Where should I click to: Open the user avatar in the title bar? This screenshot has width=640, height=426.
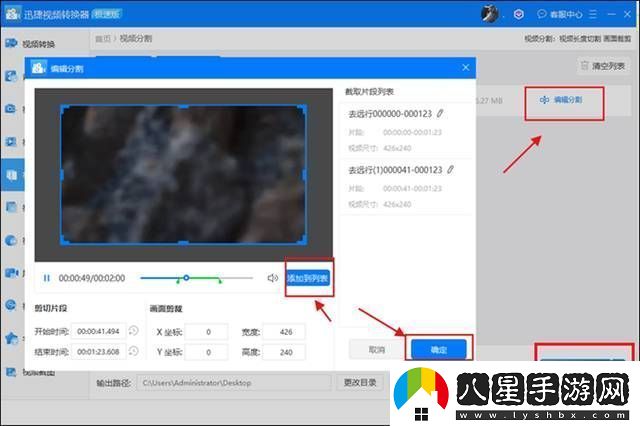(489, 14)
